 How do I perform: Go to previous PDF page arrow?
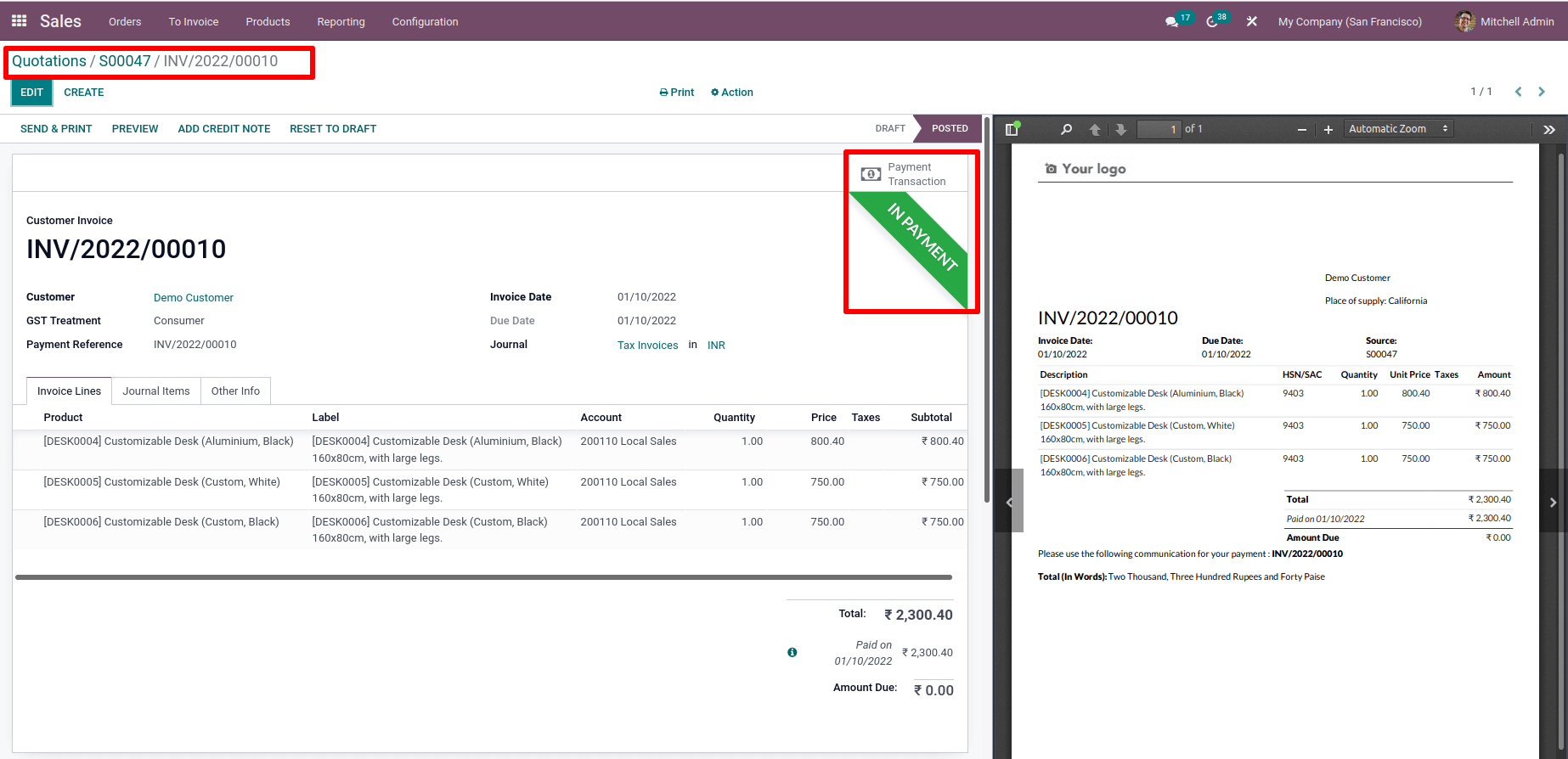[x=1095, y=129]
